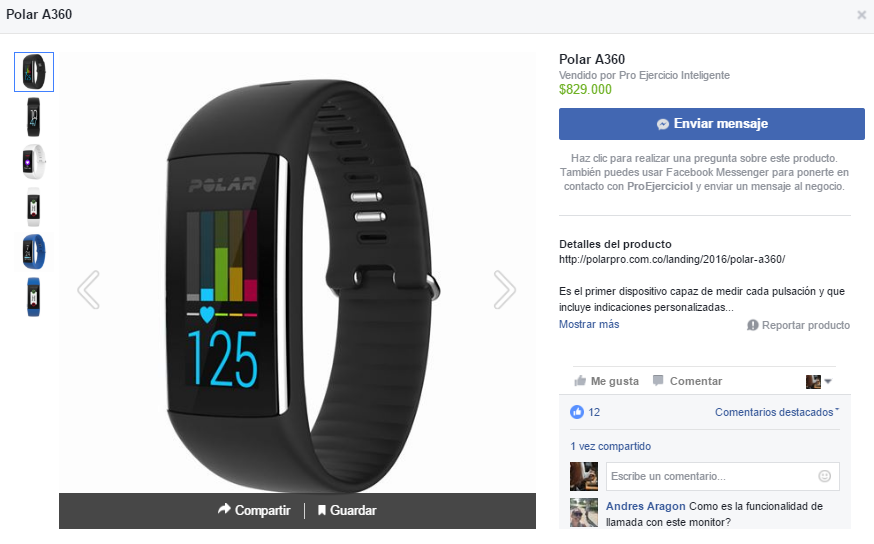Image resolution: width=874 pixels, height=544 pixels.
Task: Open the polarpro.com.co product URL
Action: click(x=672, y=259)
